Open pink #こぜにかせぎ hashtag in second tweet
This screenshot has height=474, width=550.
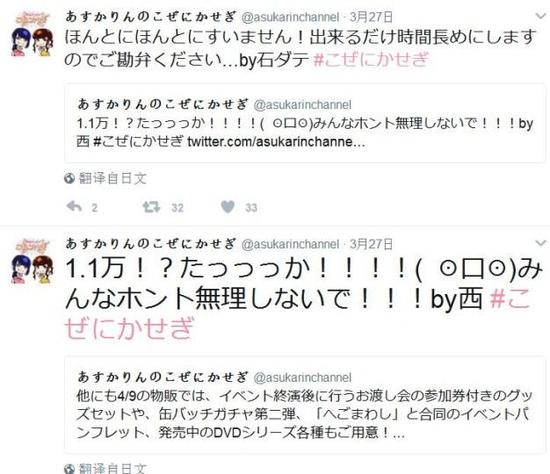coord(297,313)
